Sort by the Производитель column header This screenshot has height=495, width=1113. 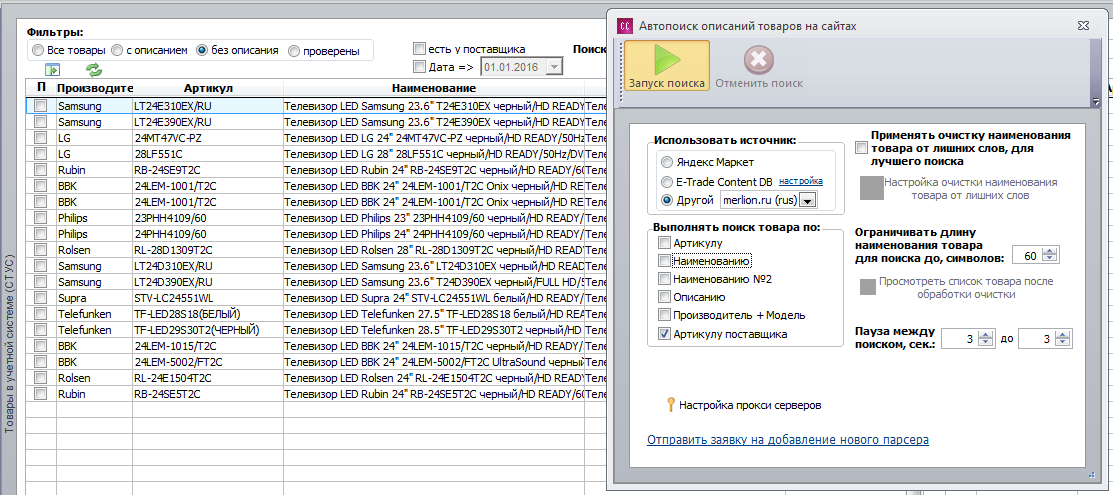95,88
